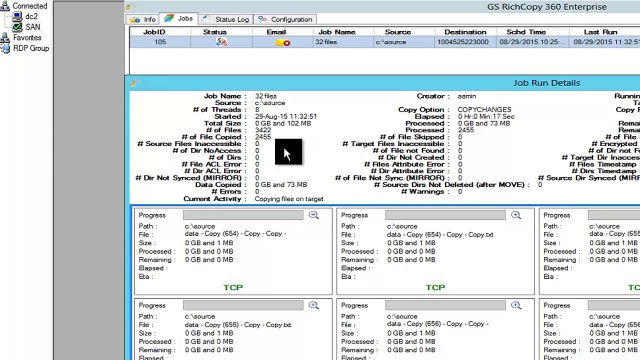The width and height of the screenshot is (640, 360).
Task: Click the Jobs tab icon
Action: (x=169, y=18)
